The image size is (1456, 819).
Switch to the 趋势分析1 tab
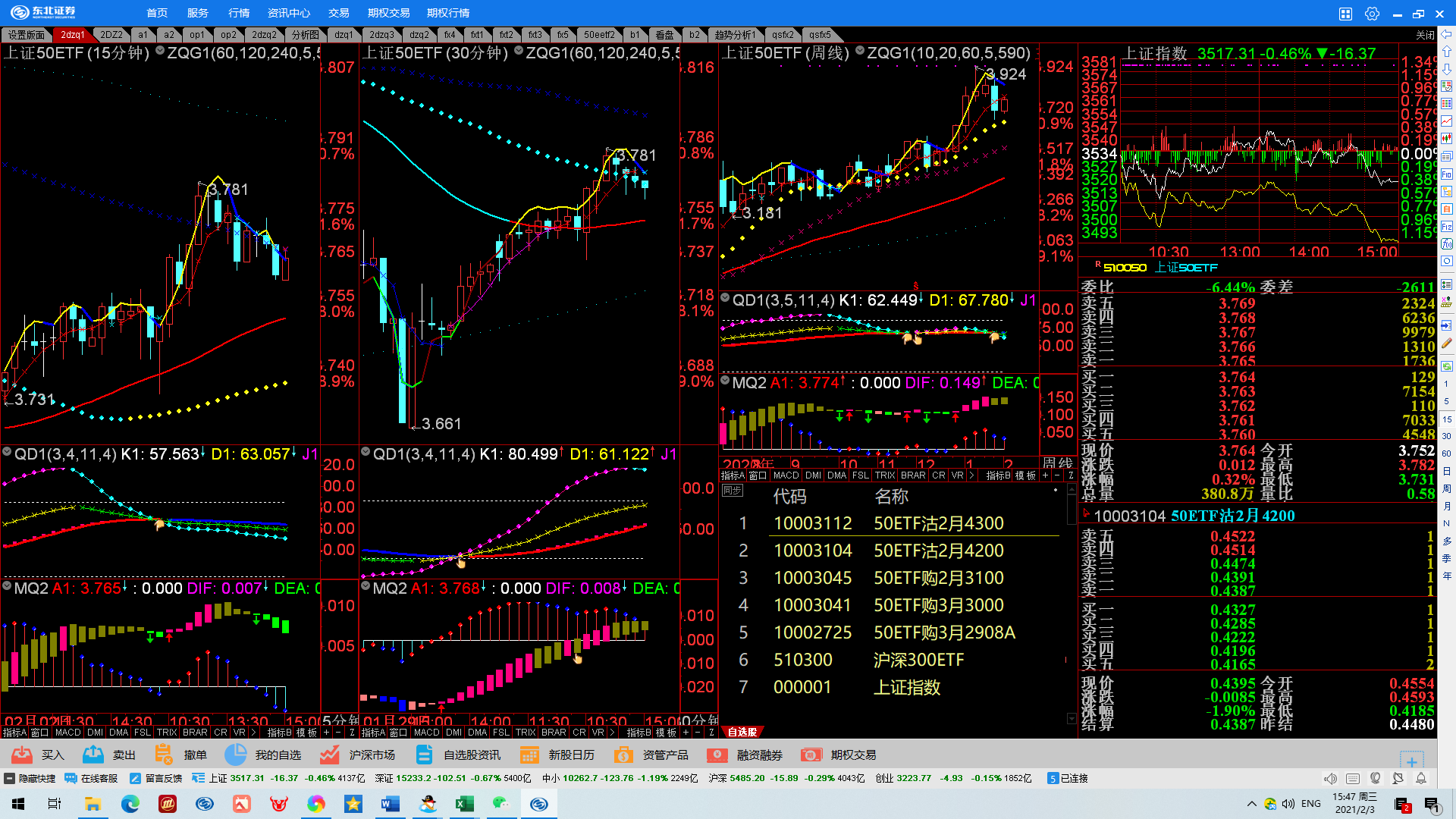pyautogui.click(x=733, y=35)
